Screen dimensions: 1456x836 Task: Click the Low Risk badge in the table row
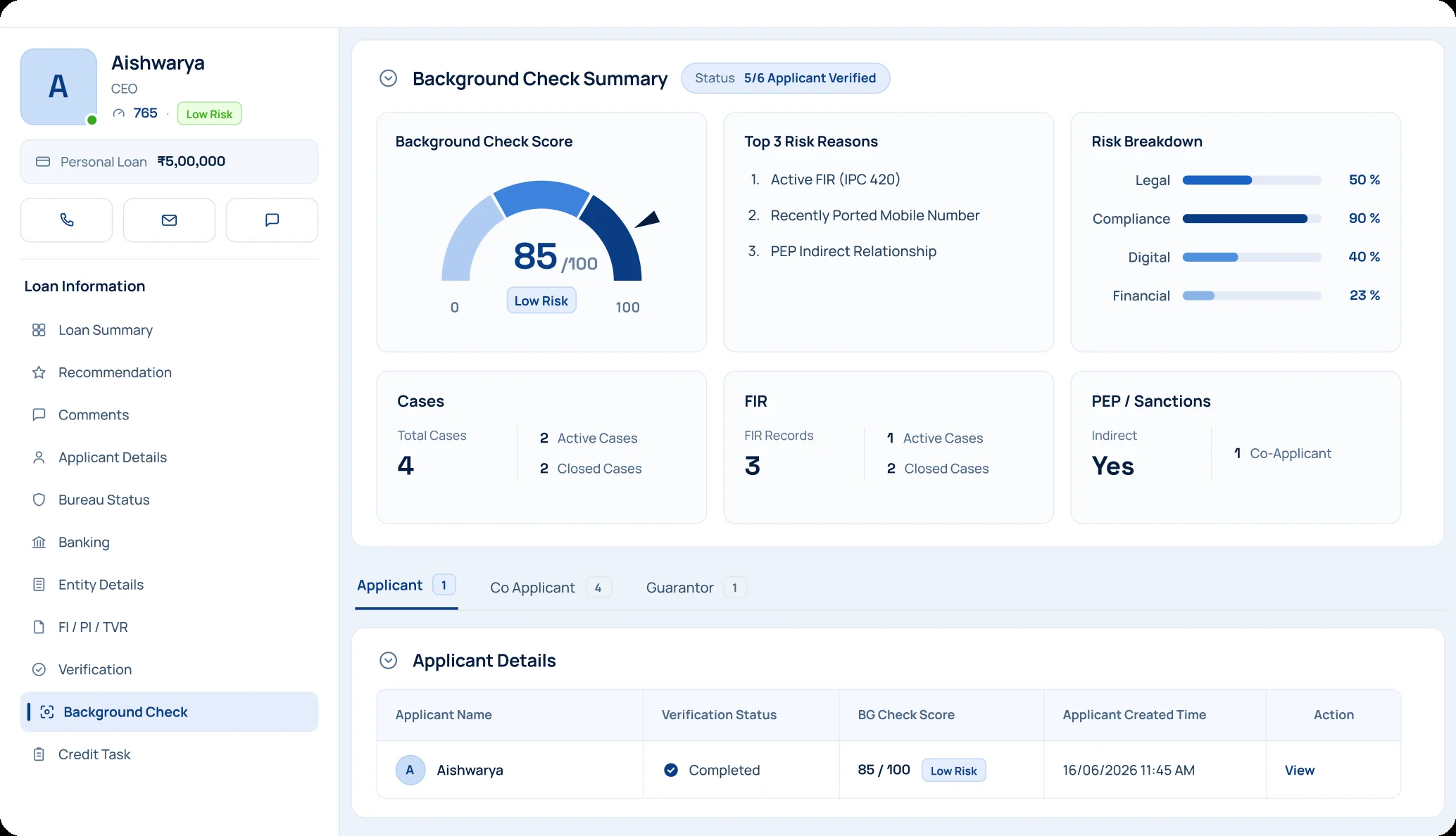953,771
